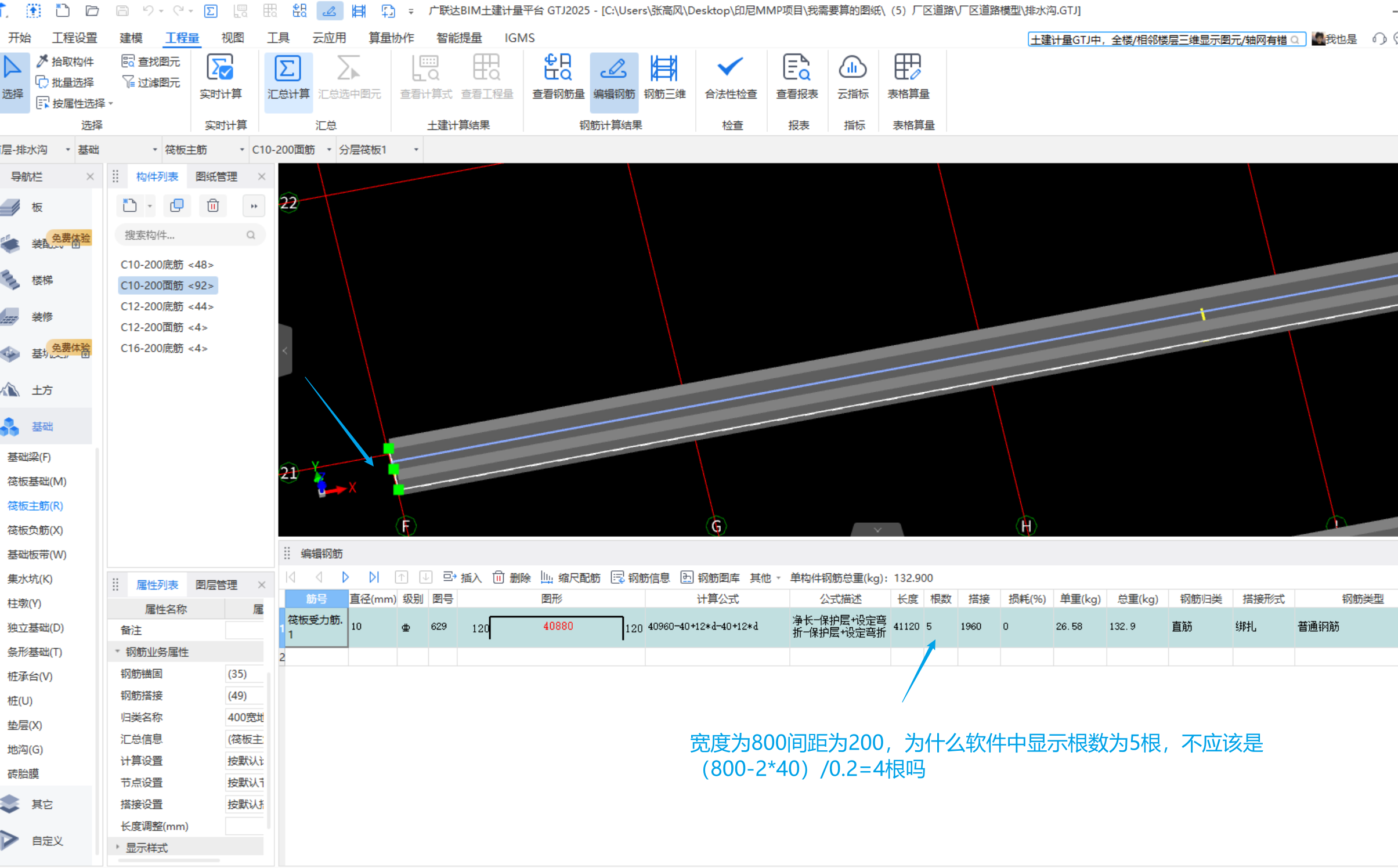Go to next rebar record arrow
The height and width of the screenshot is (868, 1398).
345,577
